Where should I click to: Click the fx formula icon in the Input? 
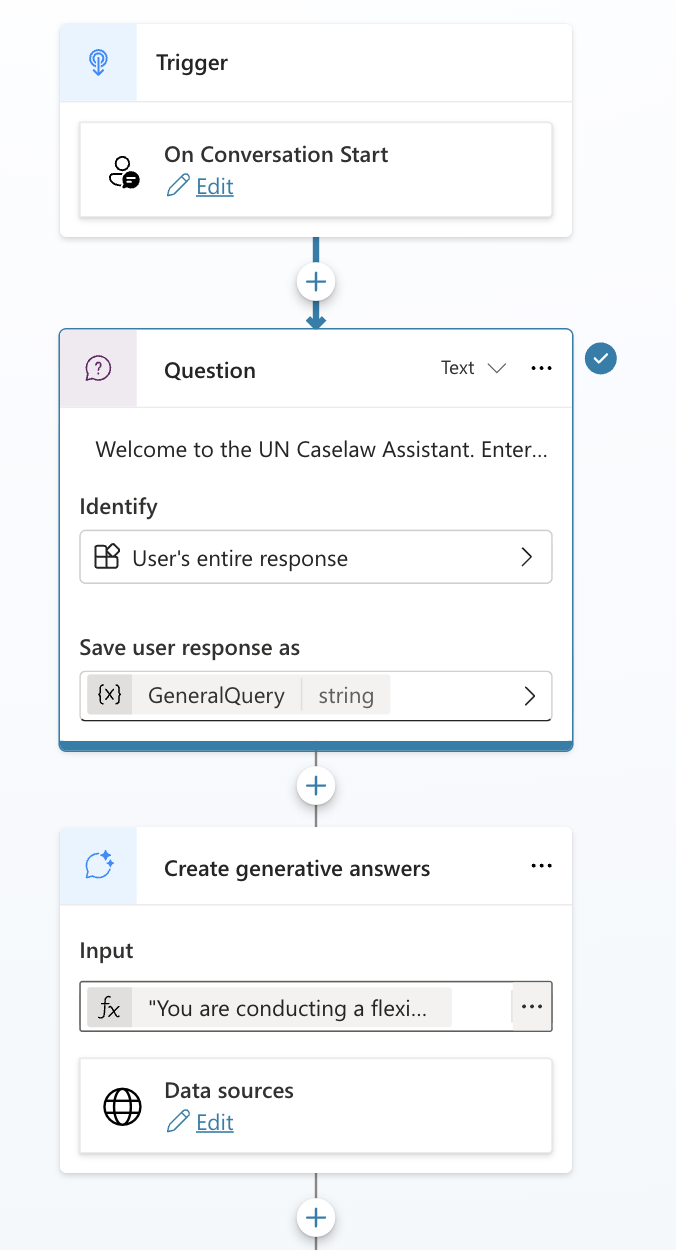(x=110, y=1008)
